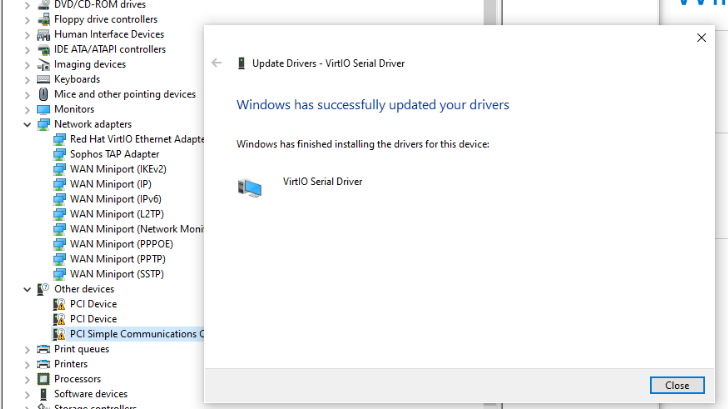Close the Update Drivers dialog with X
The image size is (728, 409).
701,38
